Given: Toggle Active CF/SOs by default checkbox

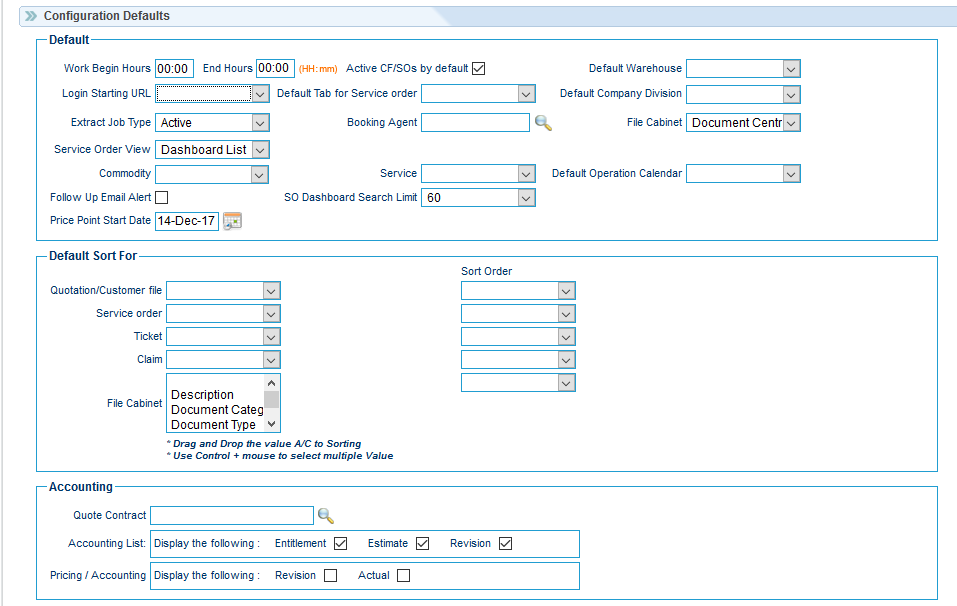Looking at the screenshot, I should point(478,68).
